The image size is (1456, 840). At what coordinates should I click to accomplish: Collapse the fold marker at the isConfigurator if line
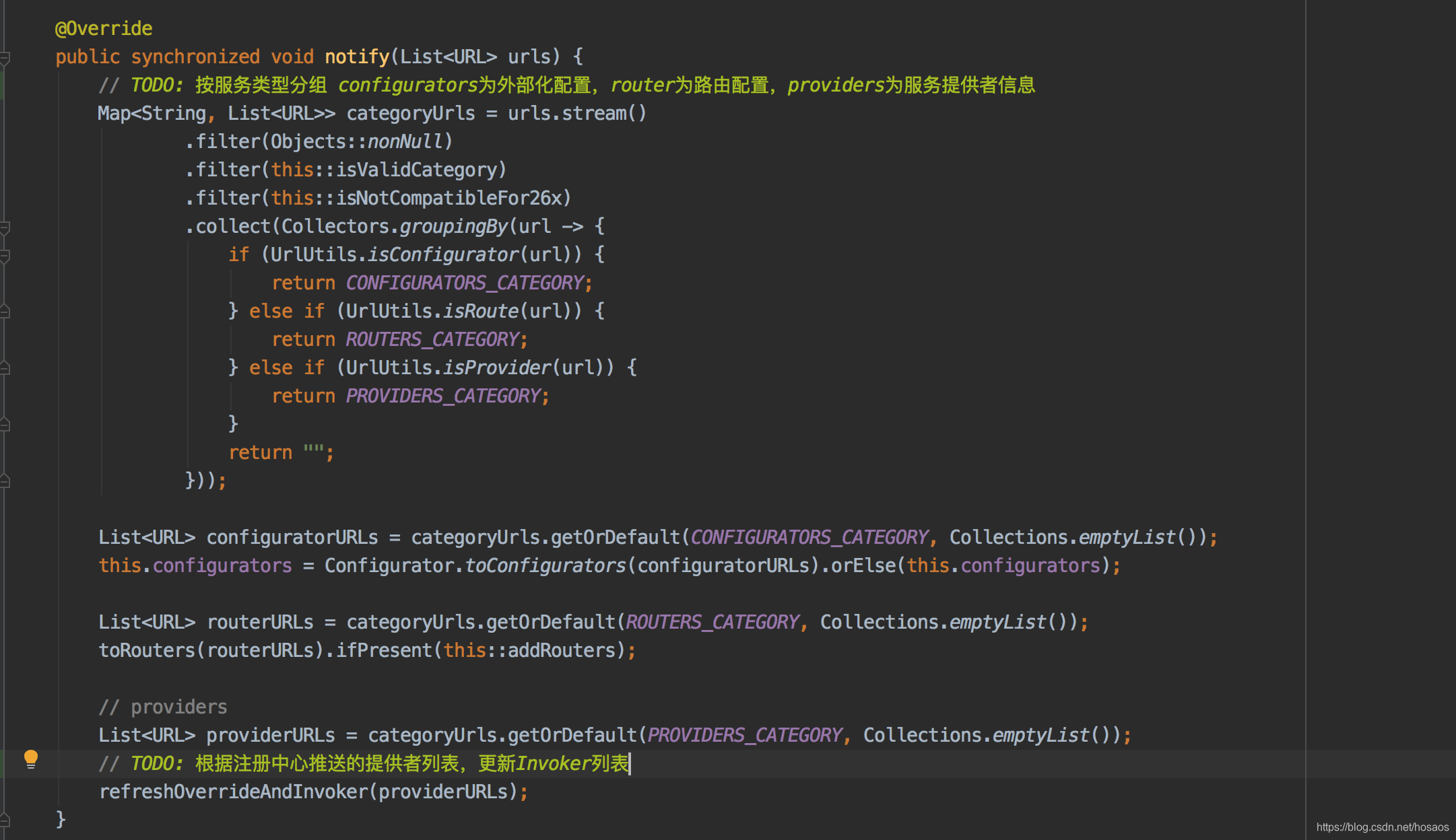[x=5, y=256]
